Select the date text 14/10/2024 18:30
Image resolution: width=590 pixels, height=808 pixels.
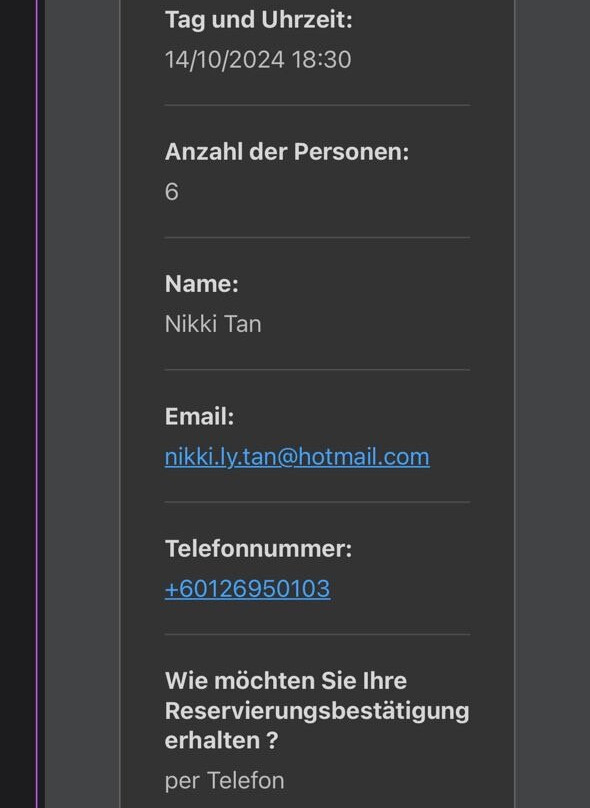pos(258,59)
